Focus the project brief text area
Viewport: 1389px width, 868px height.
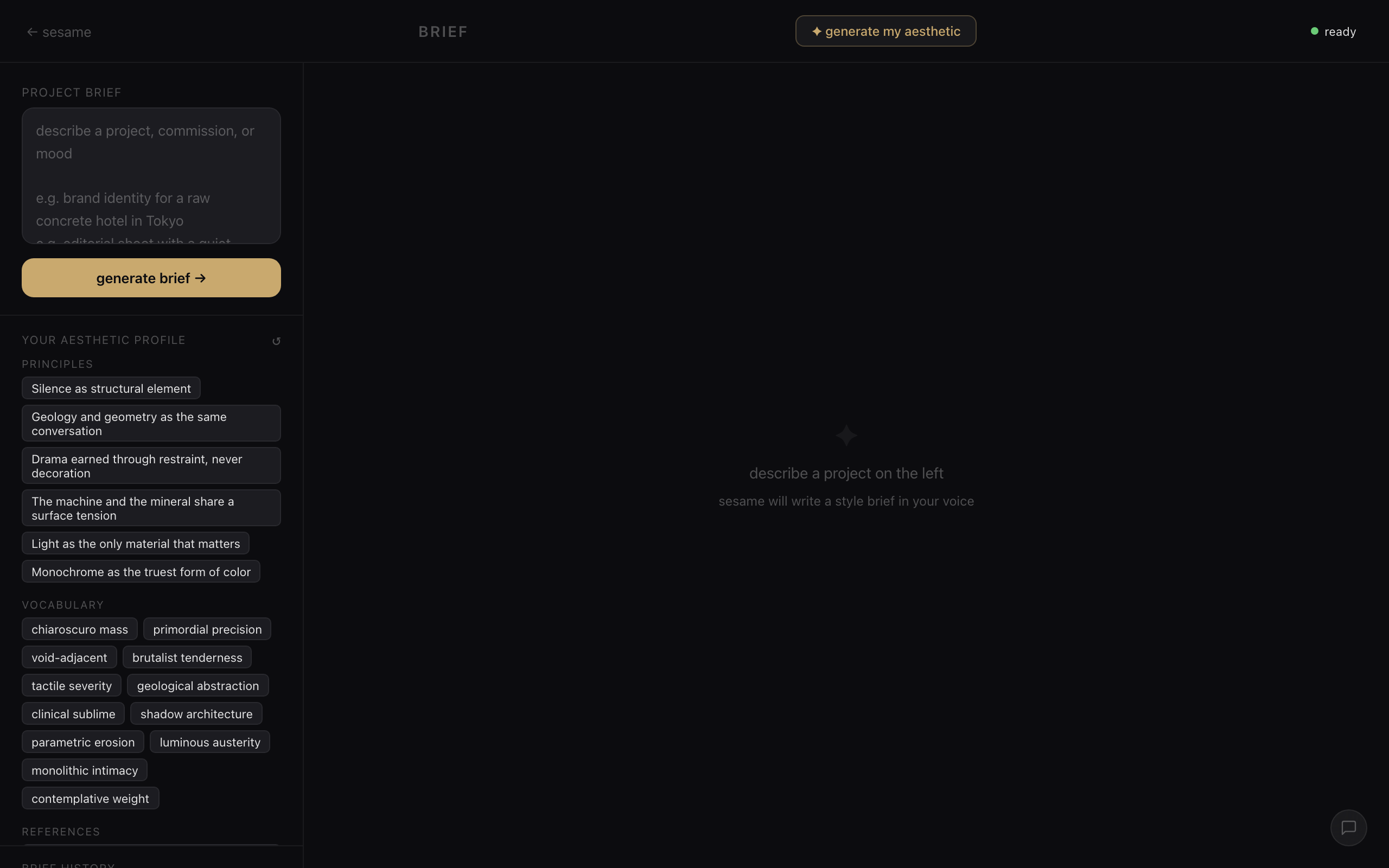pos(151,176)
